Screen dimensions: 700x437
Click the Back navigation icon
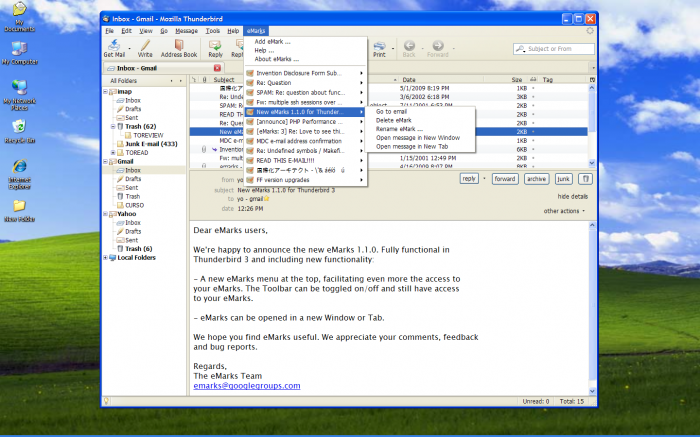pyautogui.click(x=409, y=45)
